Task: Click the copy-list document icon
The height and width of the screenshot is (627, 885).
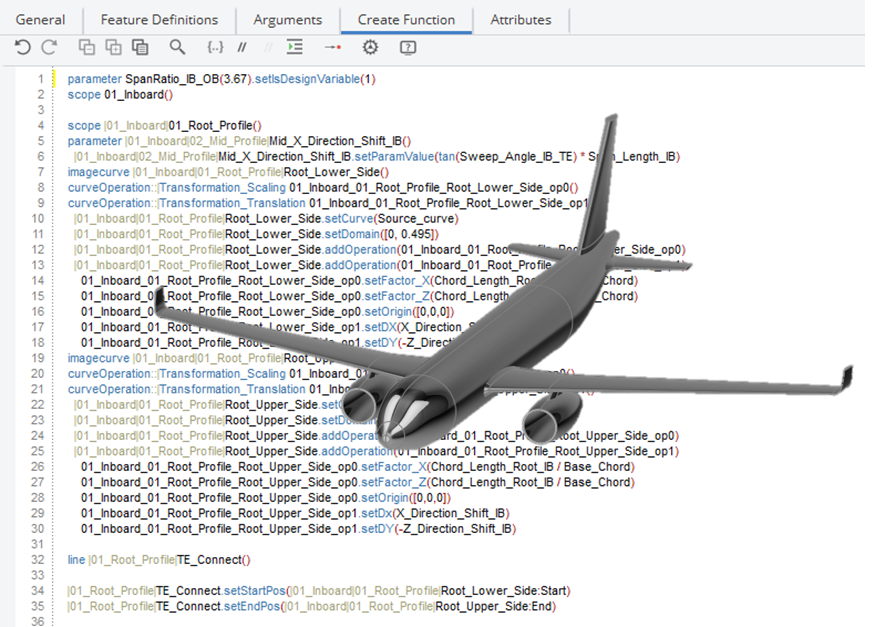Action: point(140,47)
